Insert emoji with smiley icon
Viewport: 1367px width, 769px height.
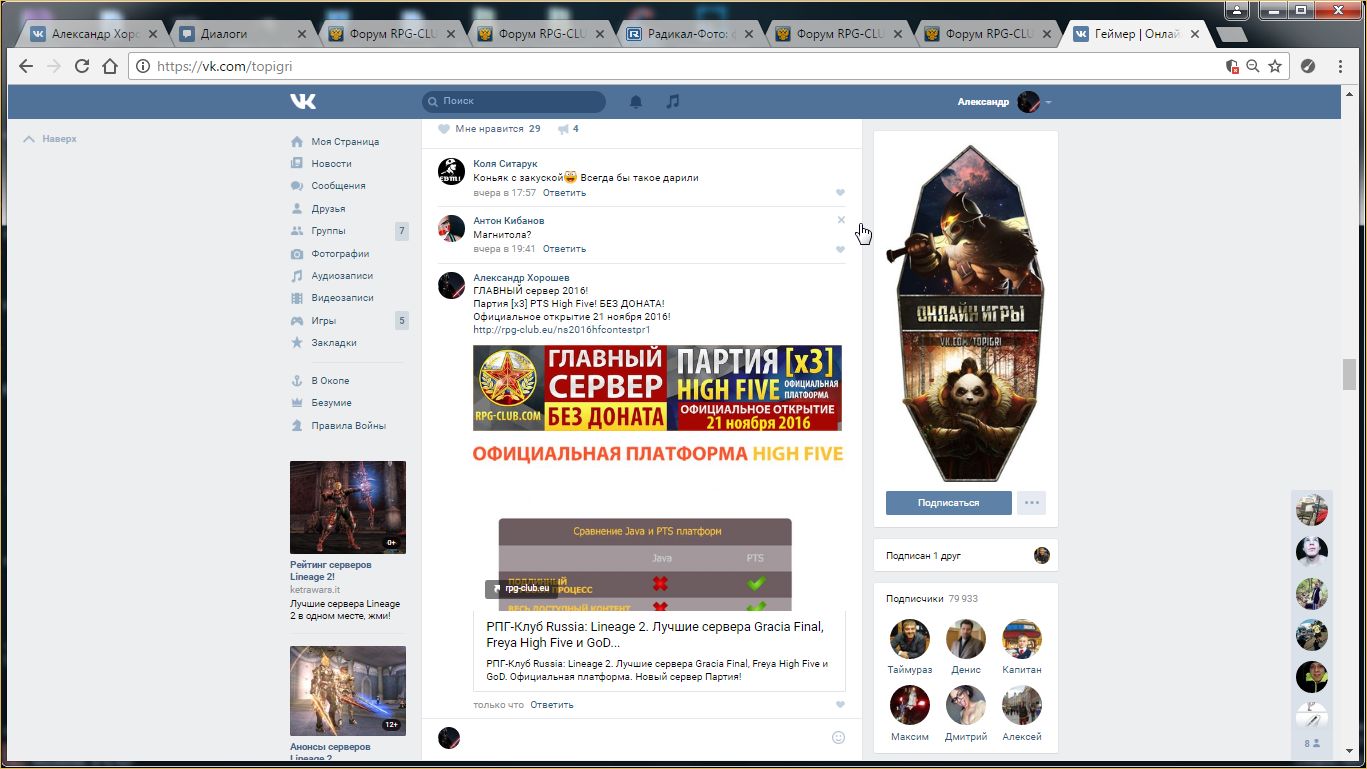[x=839, y=737]
